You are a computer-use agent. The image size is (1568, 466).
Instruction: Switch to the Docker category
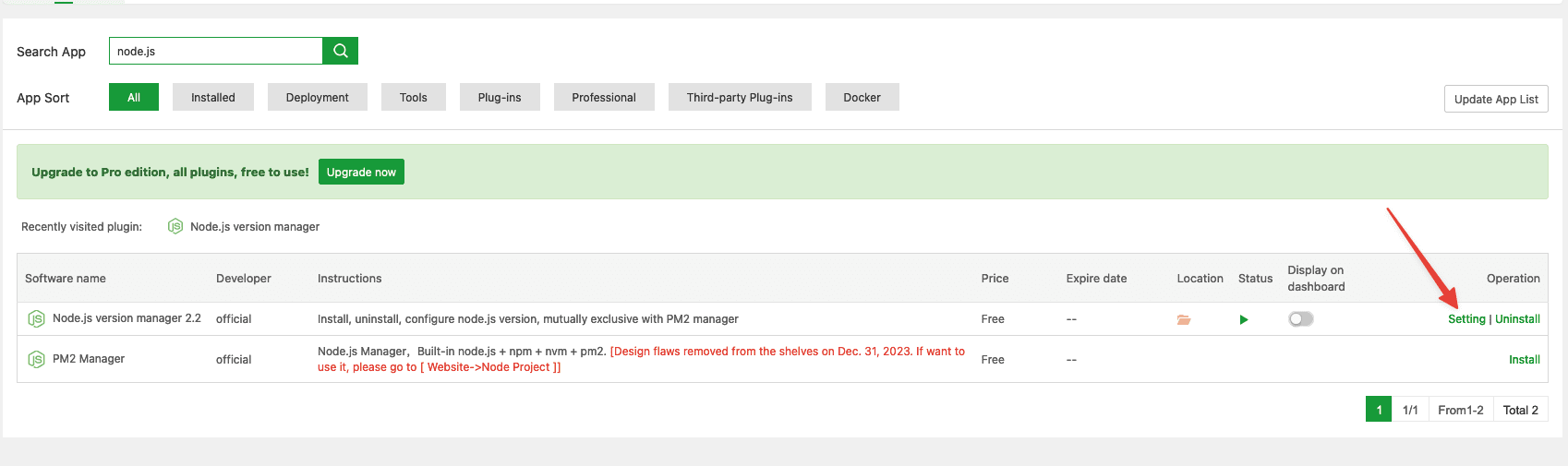(862, 97)
